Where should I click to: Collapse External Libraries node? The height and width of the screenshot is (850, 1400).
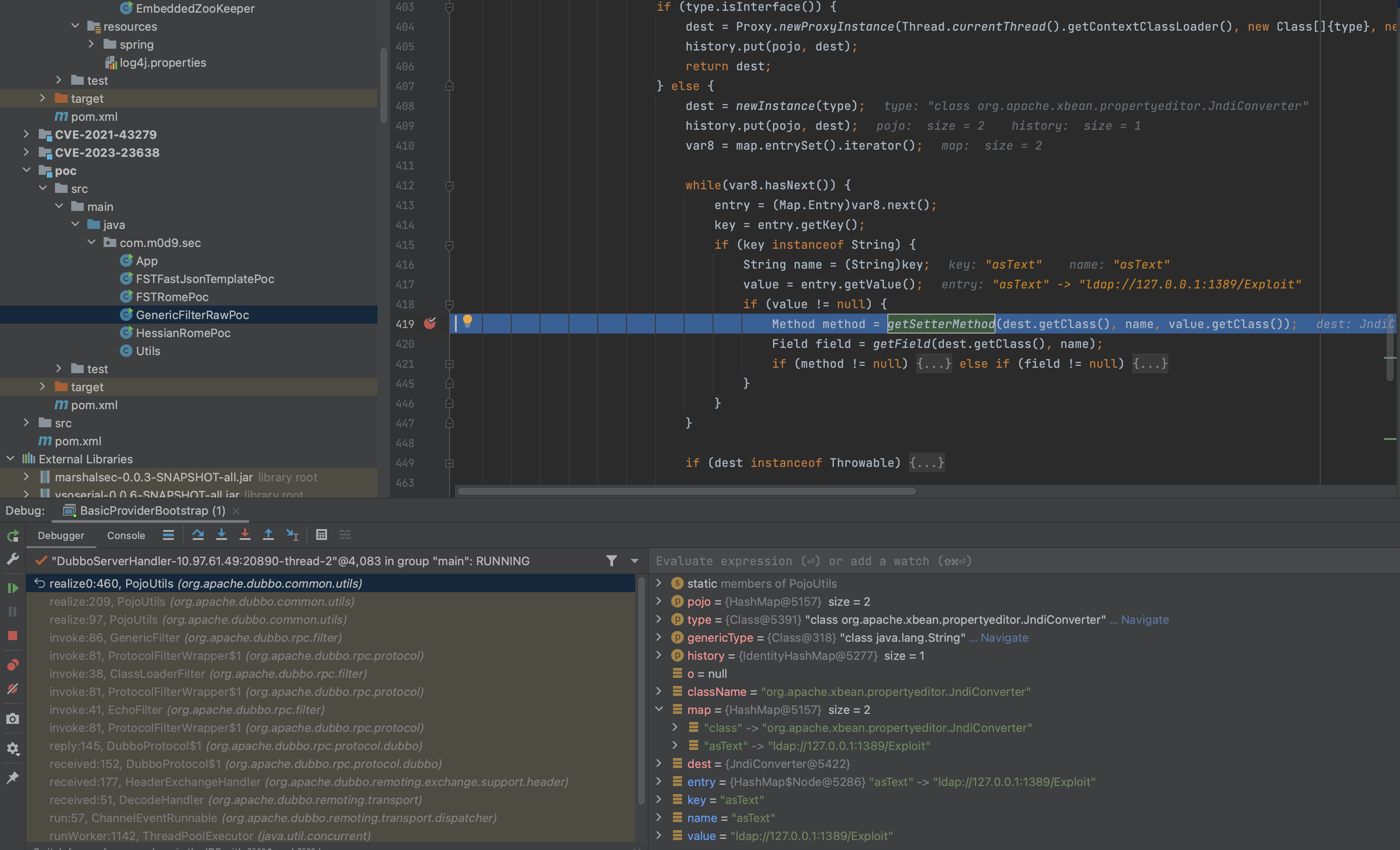(x=10, y=458)
